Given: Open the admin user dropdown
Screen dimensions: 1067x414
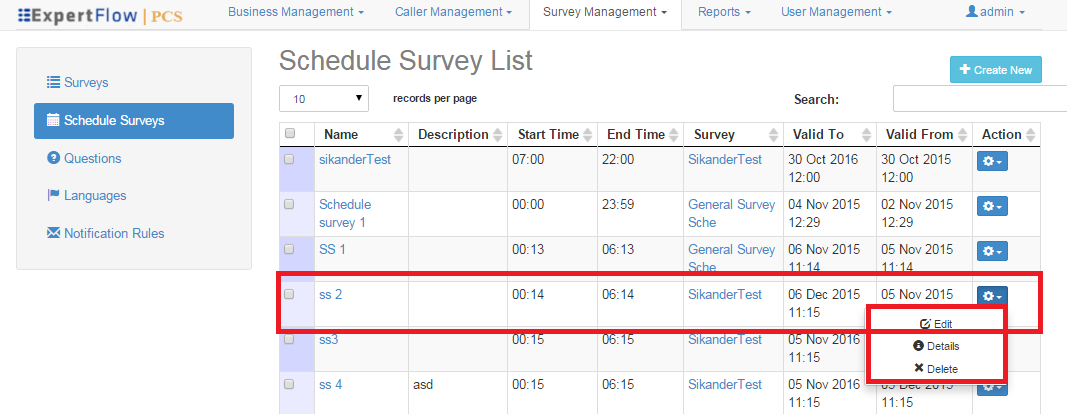Looking at the screenshot, I should (x=994, y=13).
